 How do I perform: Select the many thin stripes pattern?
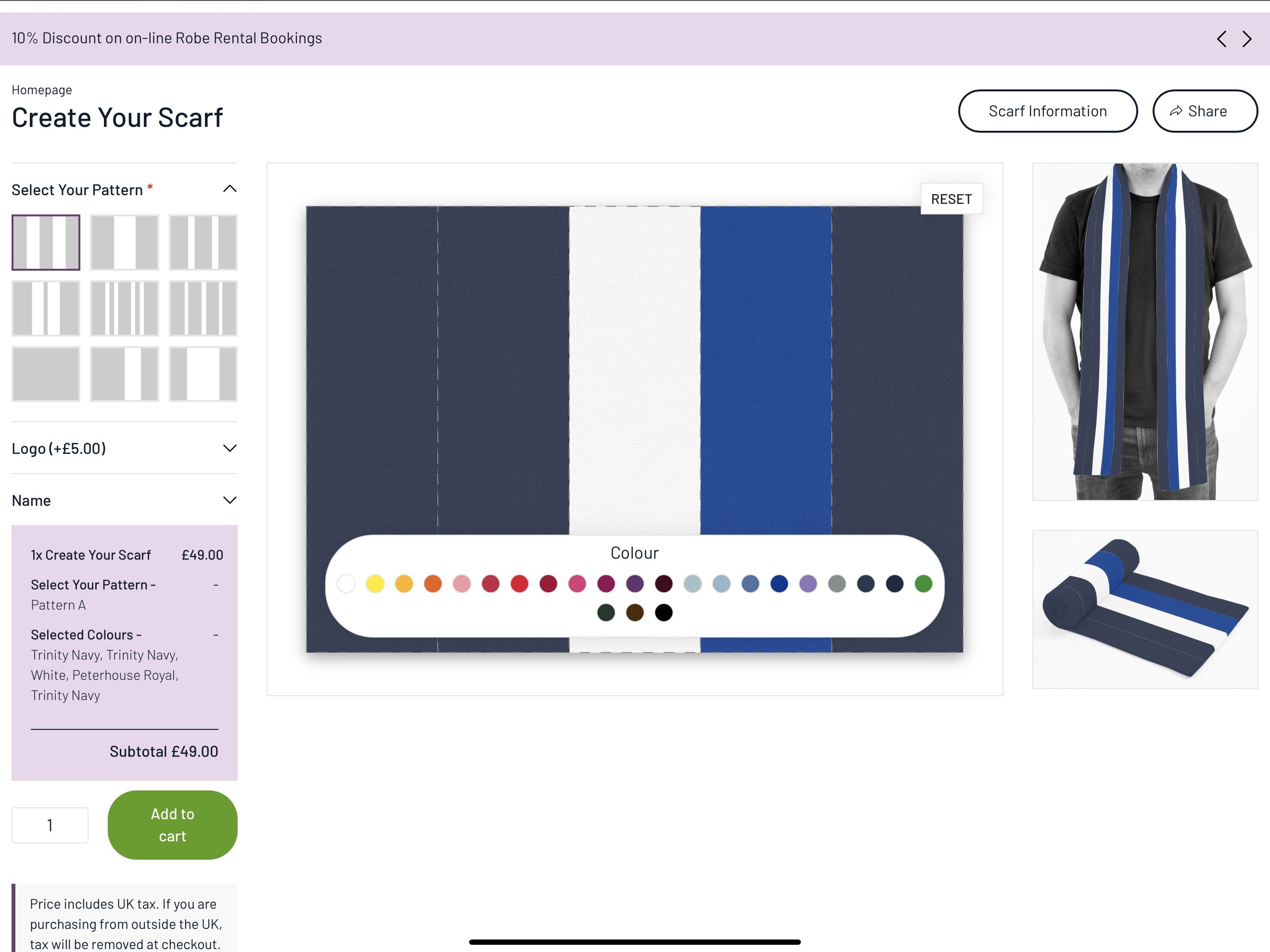coord(125,308)
